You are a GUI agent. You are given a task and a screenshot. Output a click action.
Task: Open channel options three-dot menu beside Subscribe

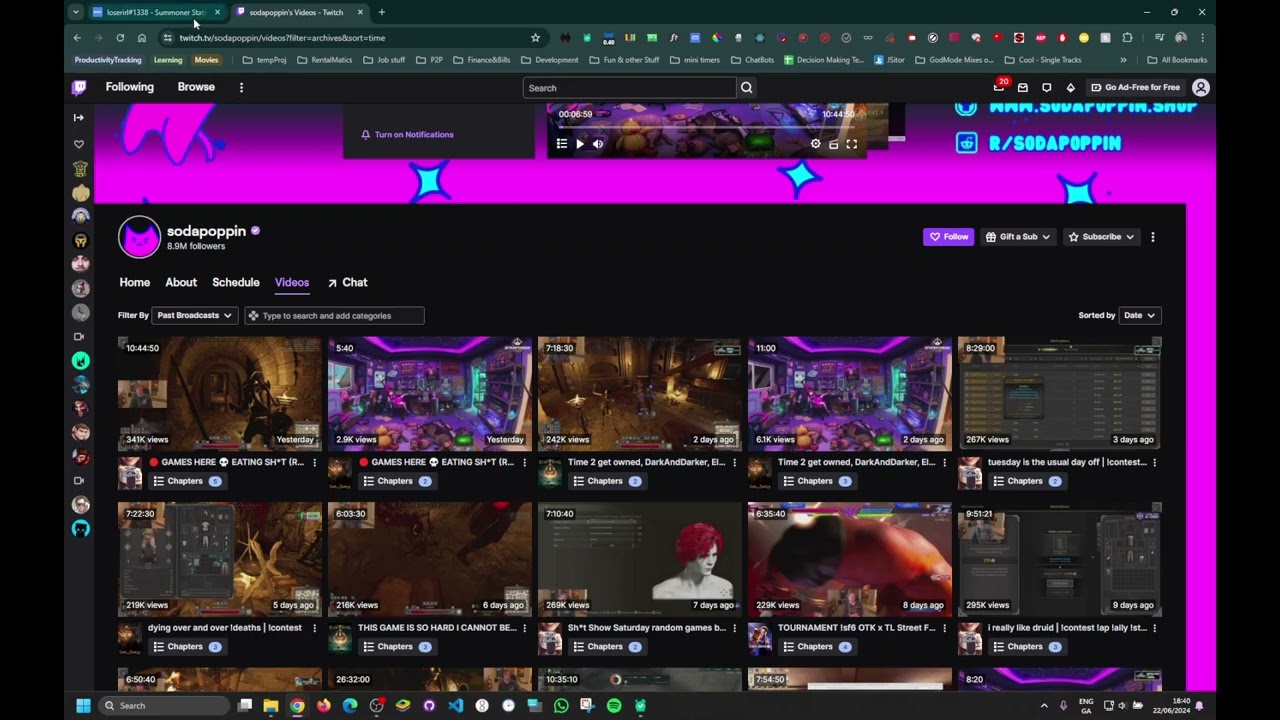(1153, 237)
